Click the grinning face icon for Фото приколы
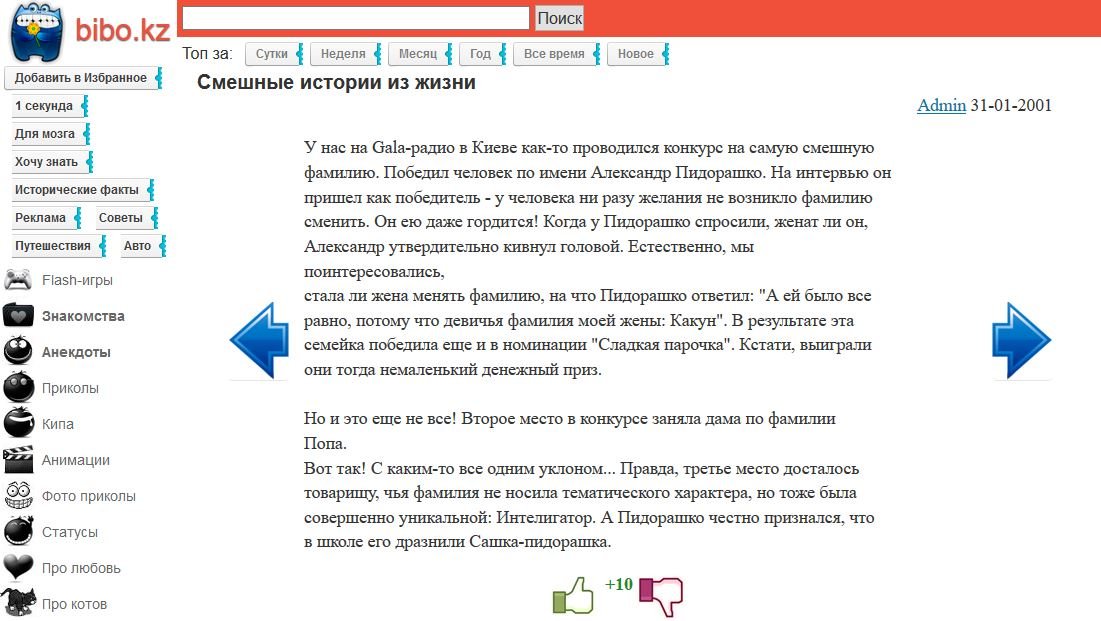The image size is (1101, 621). (x=18, y=496)
